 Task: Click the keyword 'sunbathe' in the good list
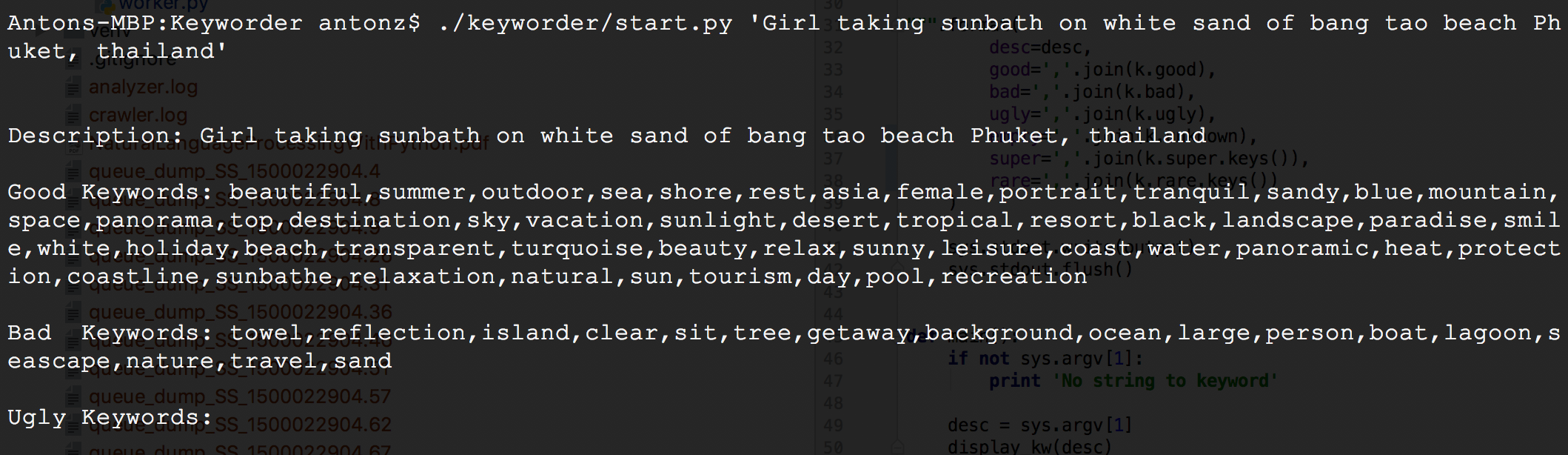[x=274, y=277]
